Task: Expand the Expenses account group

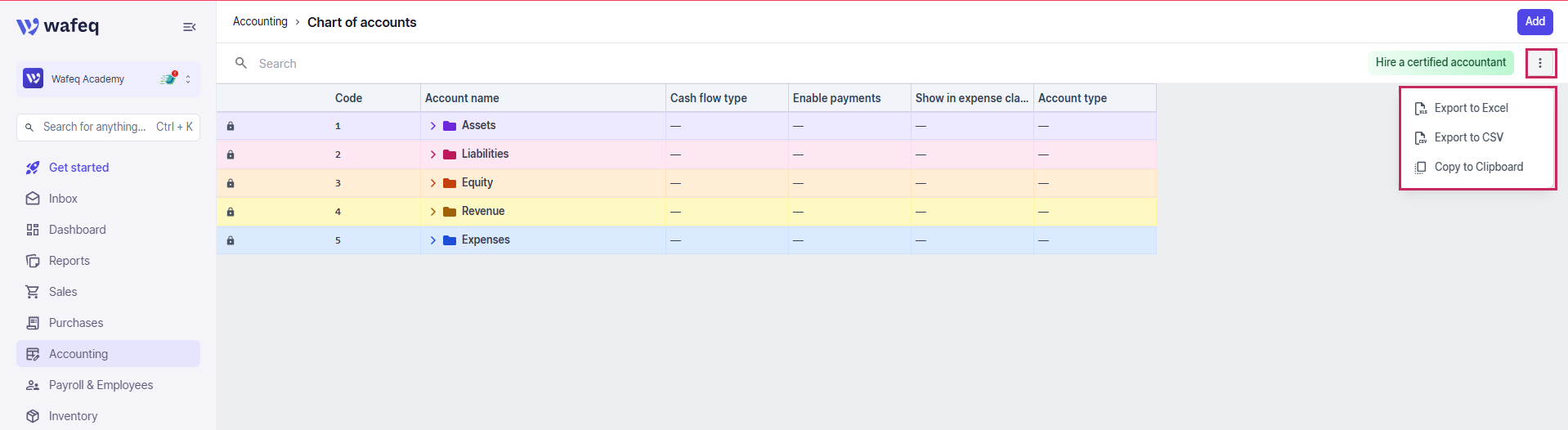Action: pos(433,240)
